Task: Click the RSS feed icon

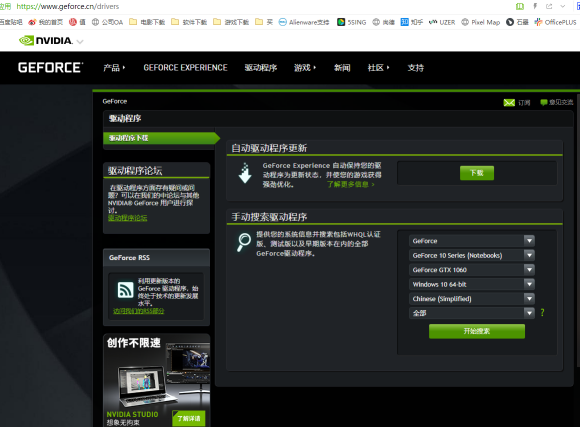Action: [125, 290]
